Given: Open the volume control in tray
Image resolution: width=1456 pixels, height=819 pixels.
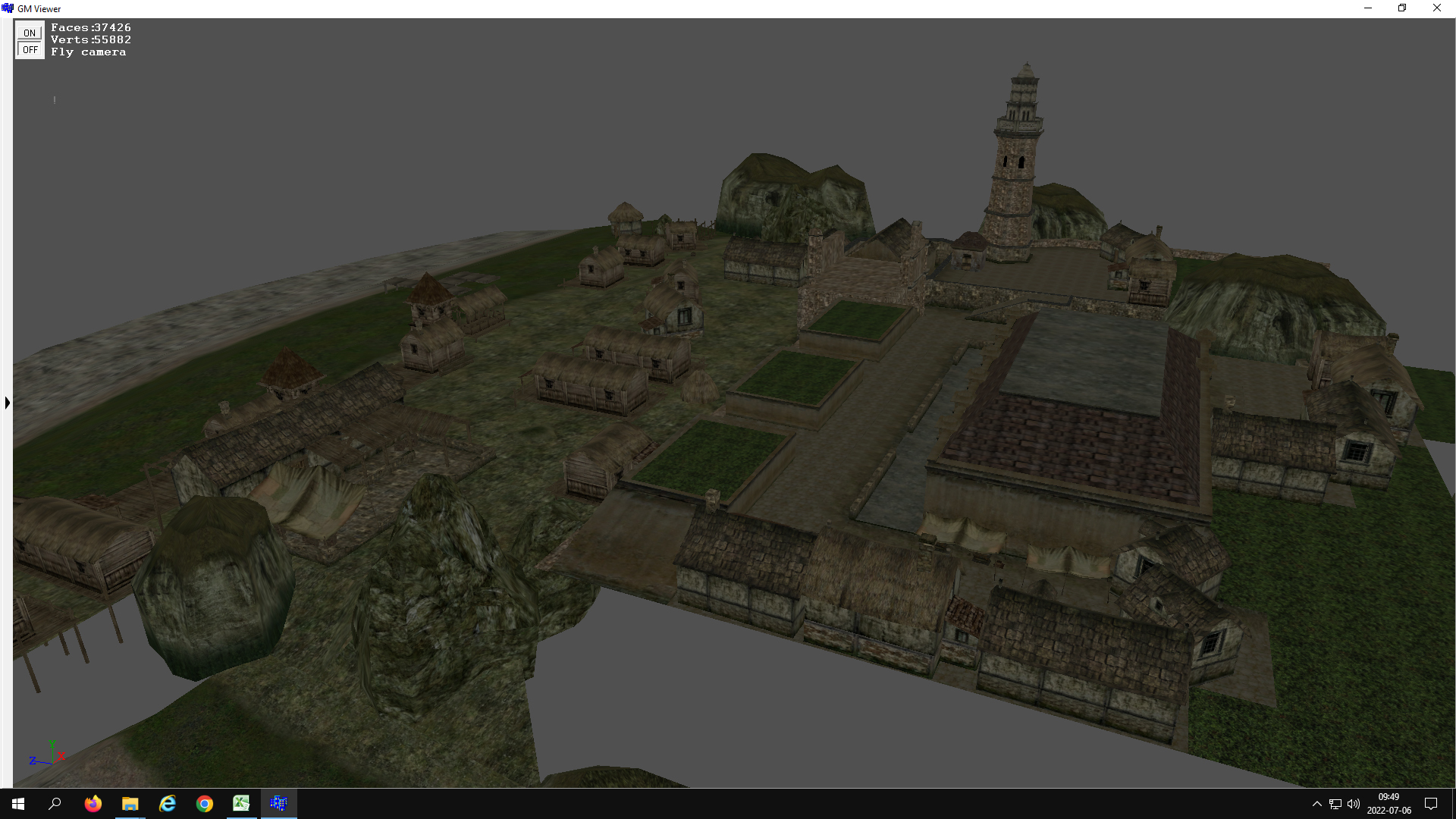Looking at the screenshot, I should tap(1354, 804).
